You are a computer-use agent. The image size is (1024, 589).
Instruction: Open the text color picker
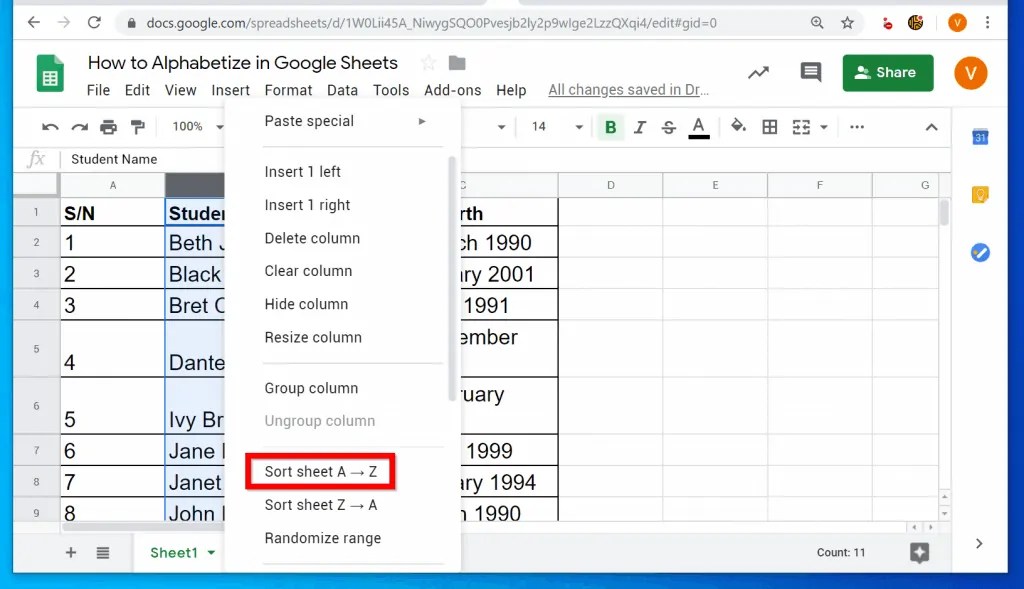(x=698, y=127)
